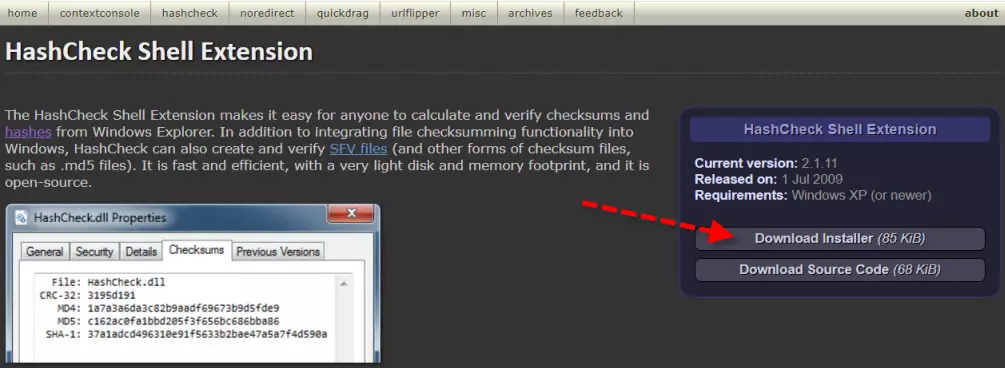Open the misc menu item

474,13
